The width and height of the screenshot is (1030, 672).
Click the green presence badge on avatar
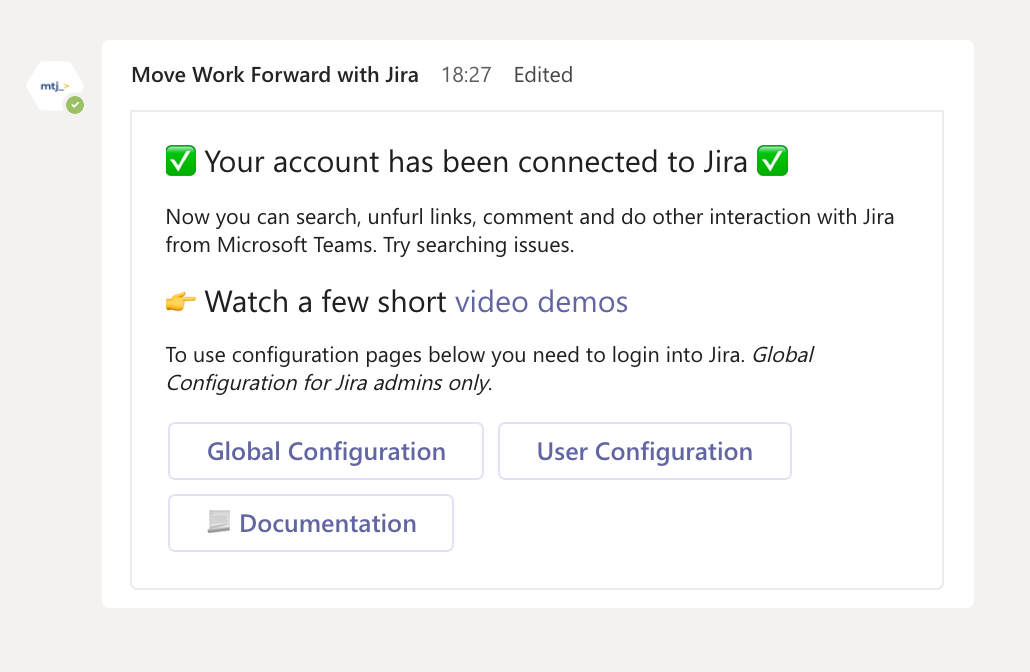[x=75, y=105]
